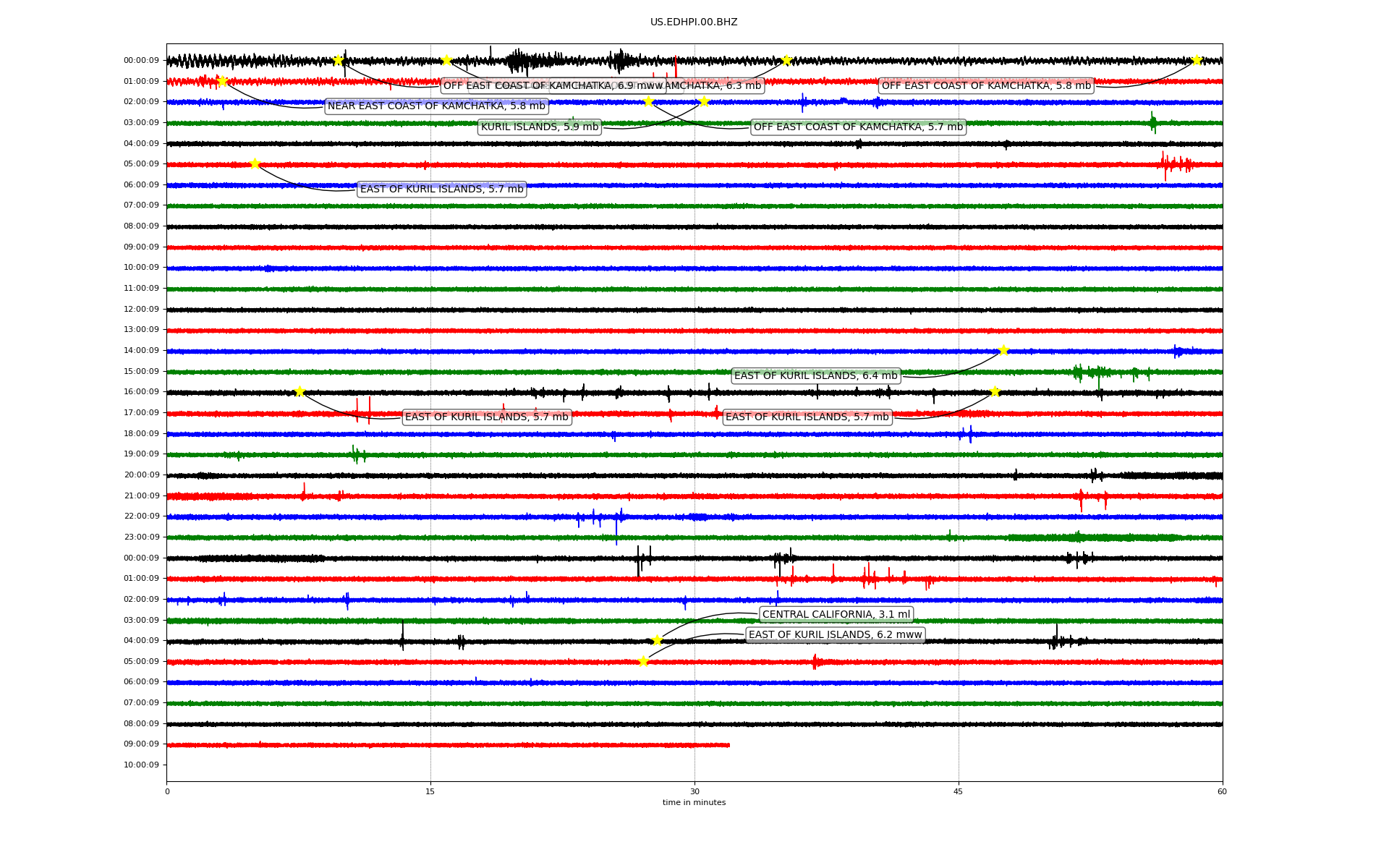Click the plot title US.EDHPI.00.BHZ
1389x868 pixels.
coord(694,22)
